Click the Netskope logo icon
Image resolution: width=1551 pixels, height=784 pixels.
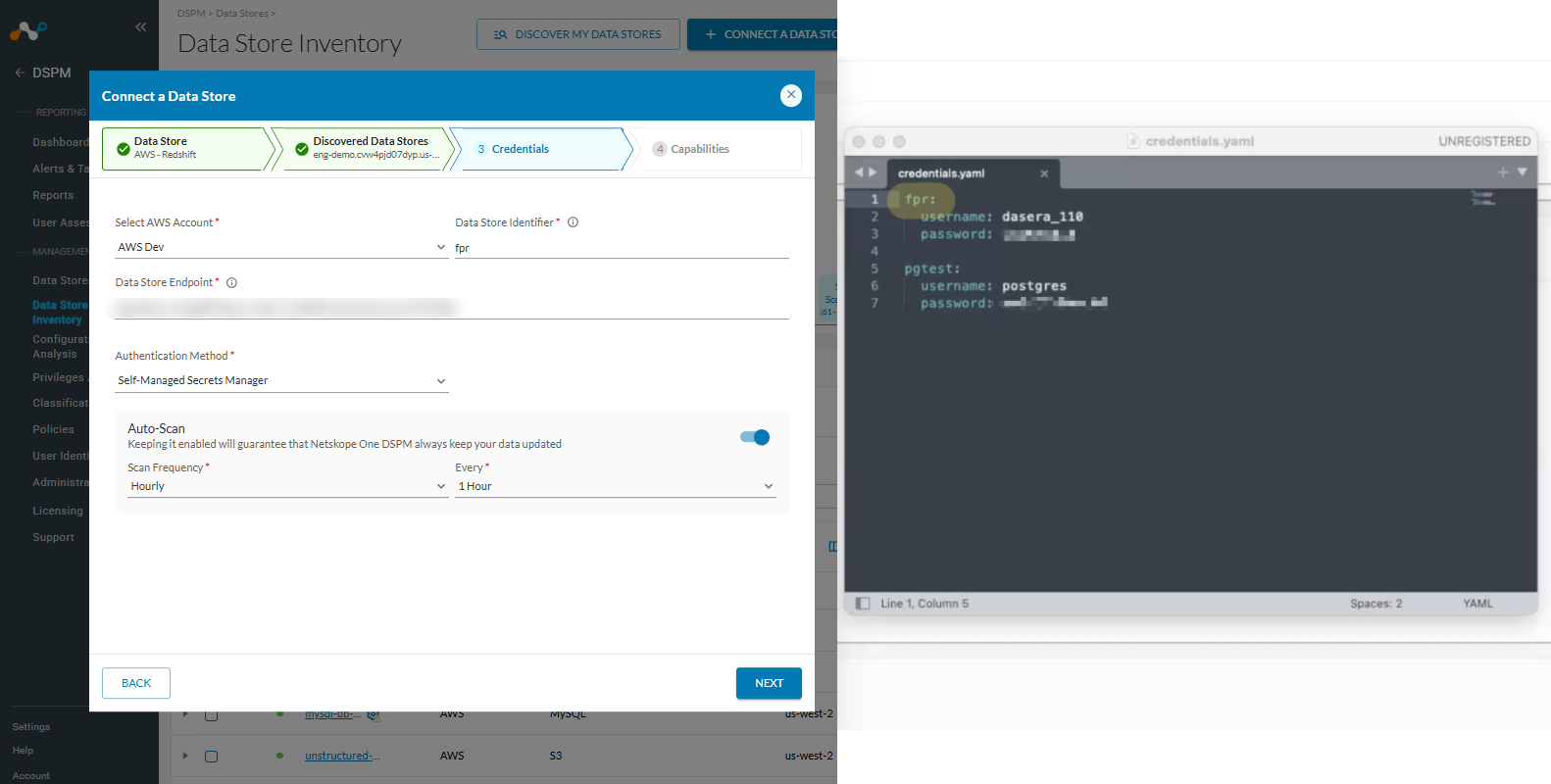coord(28,30)
